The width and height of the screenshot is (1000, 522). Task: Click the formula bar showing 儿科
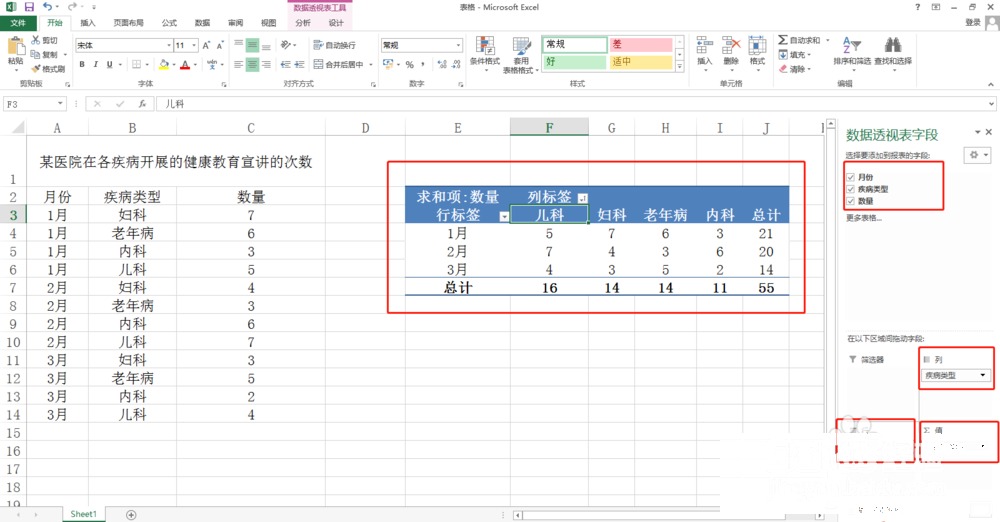point(575,103)
